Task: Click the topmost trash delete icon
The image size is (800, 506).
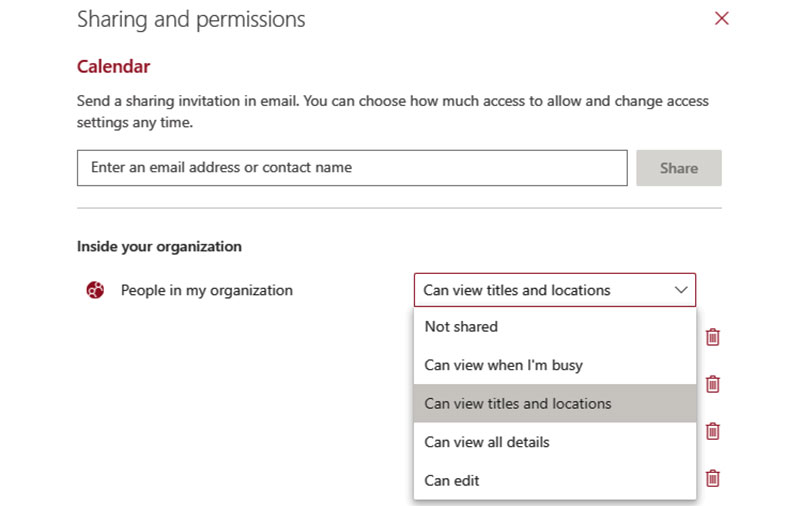Action: click(x=713, y=337)
